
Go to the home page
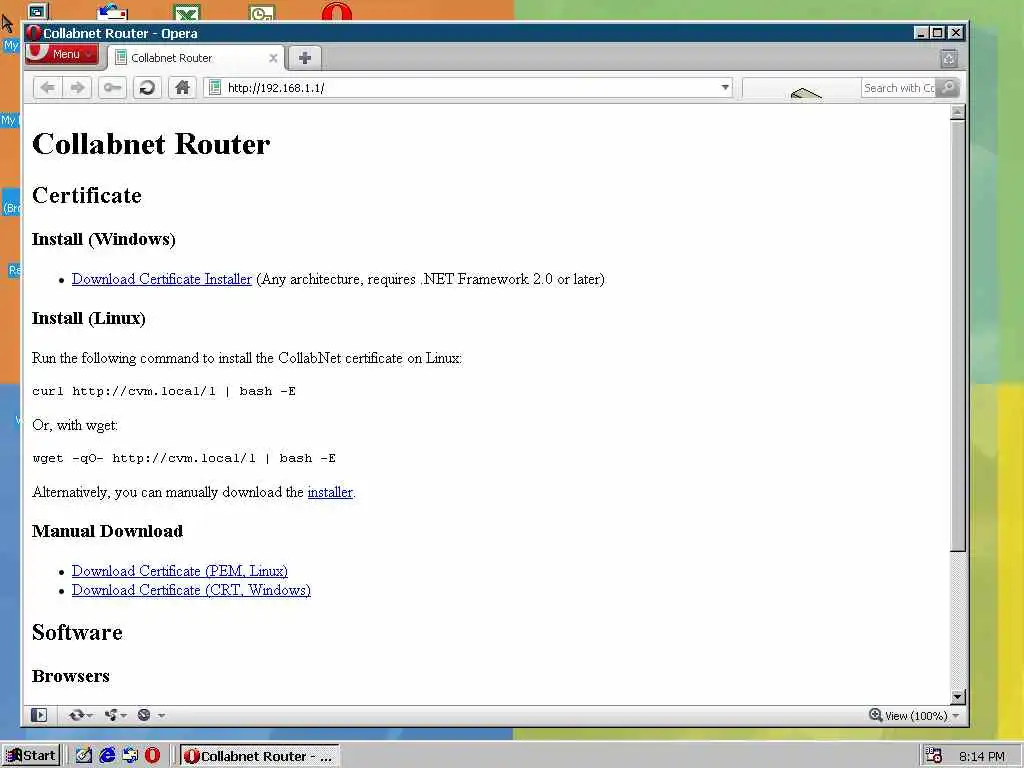coord(182,88)
